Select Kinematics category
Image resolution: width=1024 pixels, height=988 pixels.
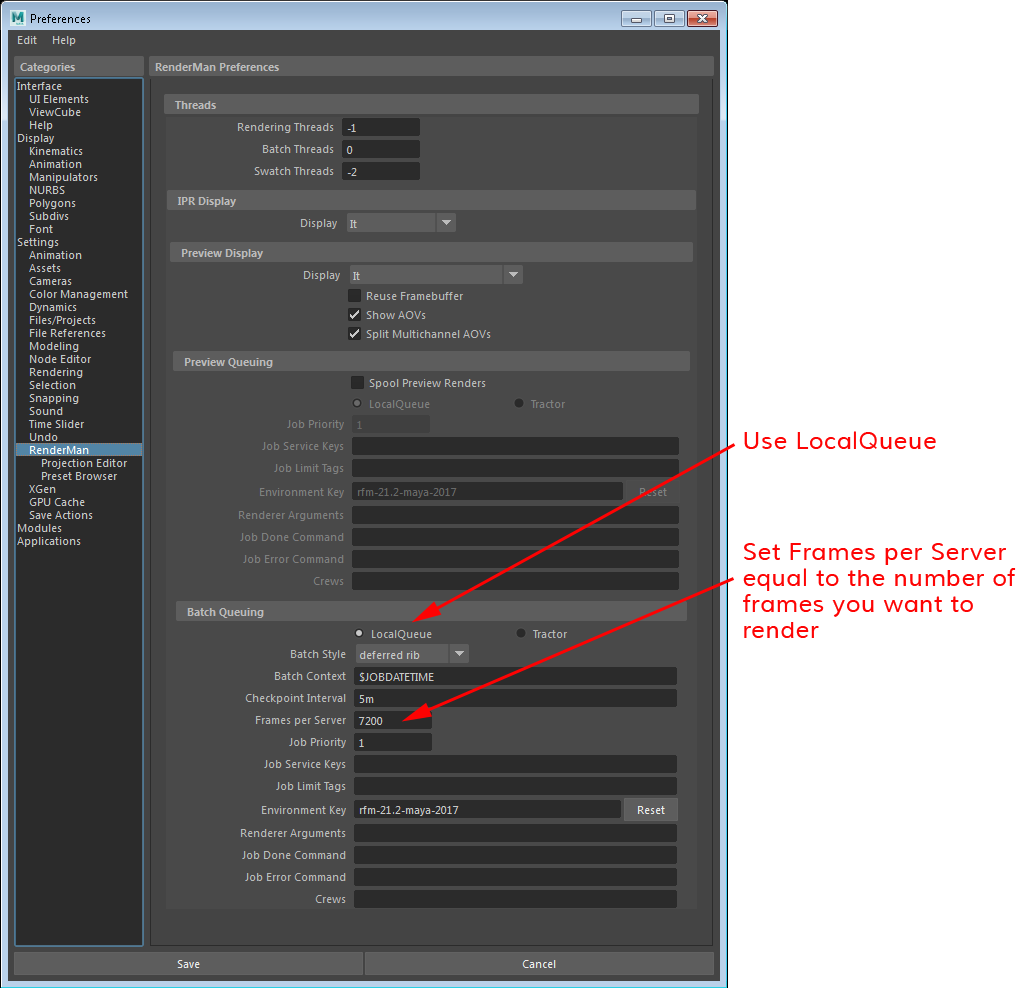point(56,151)
